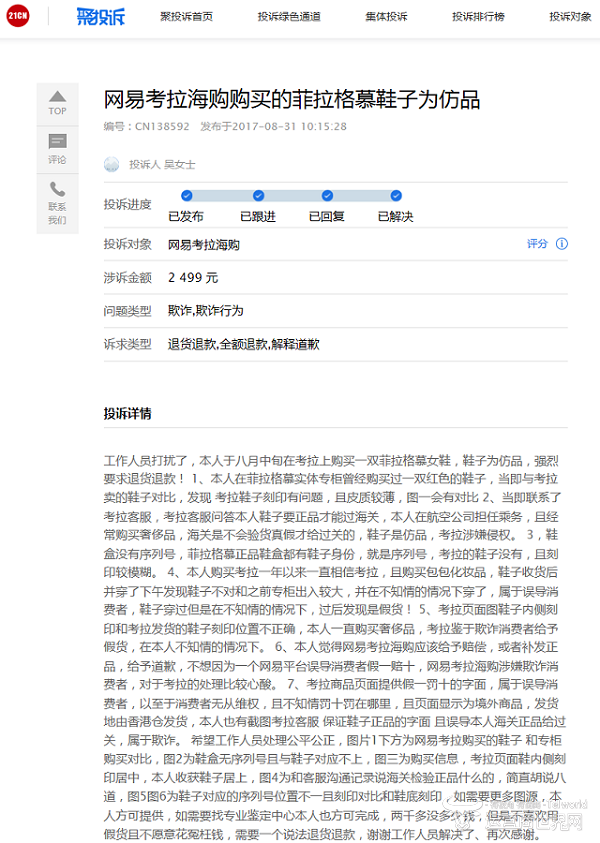Click the 21CN red logo icon
600x843 pixels.
17,17
